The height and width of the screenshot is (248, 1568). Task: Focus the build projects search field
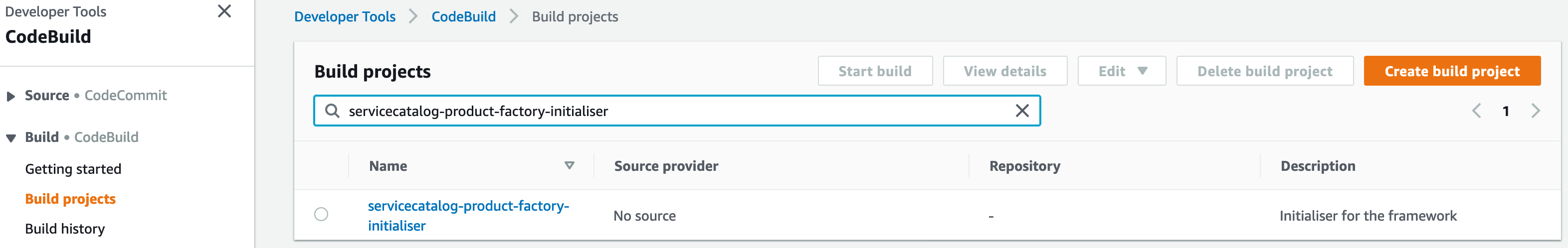click(x=677, y=111)
